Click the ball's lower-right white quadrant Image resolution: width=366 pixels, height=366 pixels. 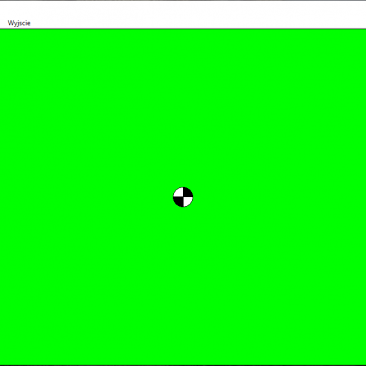click(187, 201)
